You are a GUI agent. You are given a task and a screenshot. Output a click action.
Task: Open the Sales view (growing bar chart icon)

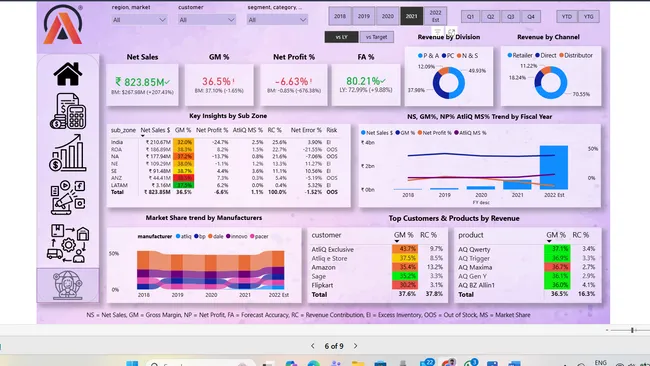point(68,153)
